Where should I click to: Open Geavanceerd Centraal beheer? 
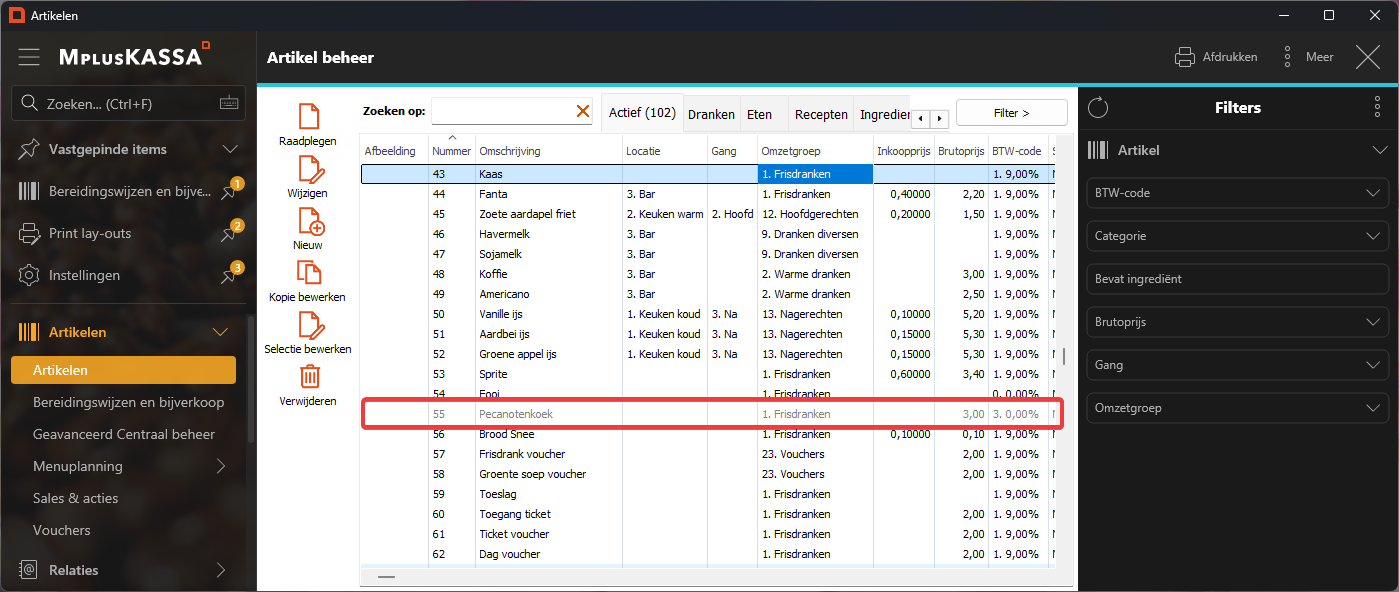[124, 434]
